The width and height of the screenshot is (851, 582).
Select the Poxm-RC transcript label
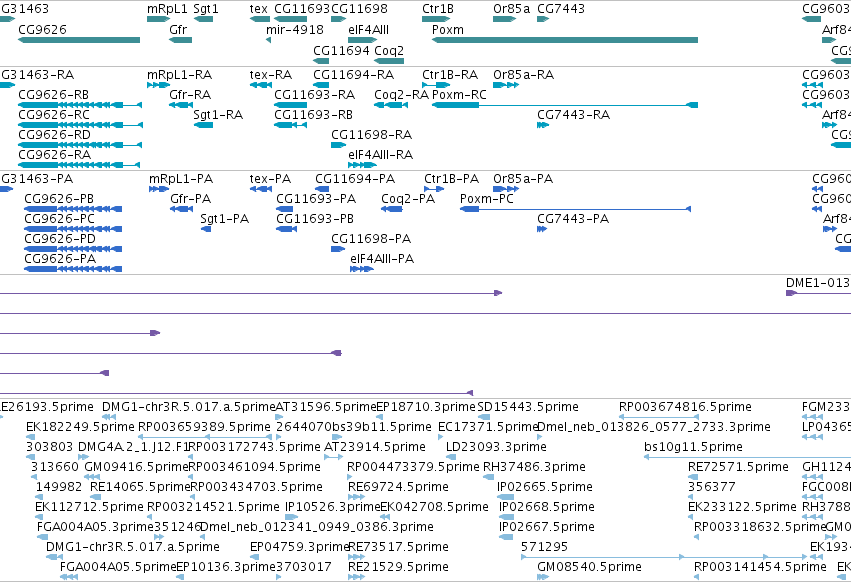coord(459,94)
